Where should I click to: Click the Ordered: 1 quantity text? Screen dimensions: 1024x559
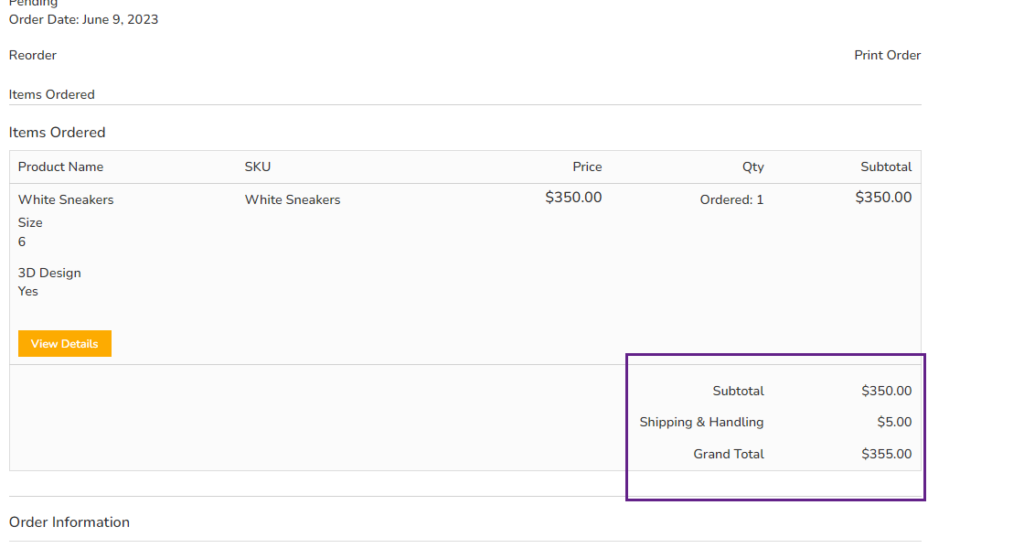click(731, 200)
